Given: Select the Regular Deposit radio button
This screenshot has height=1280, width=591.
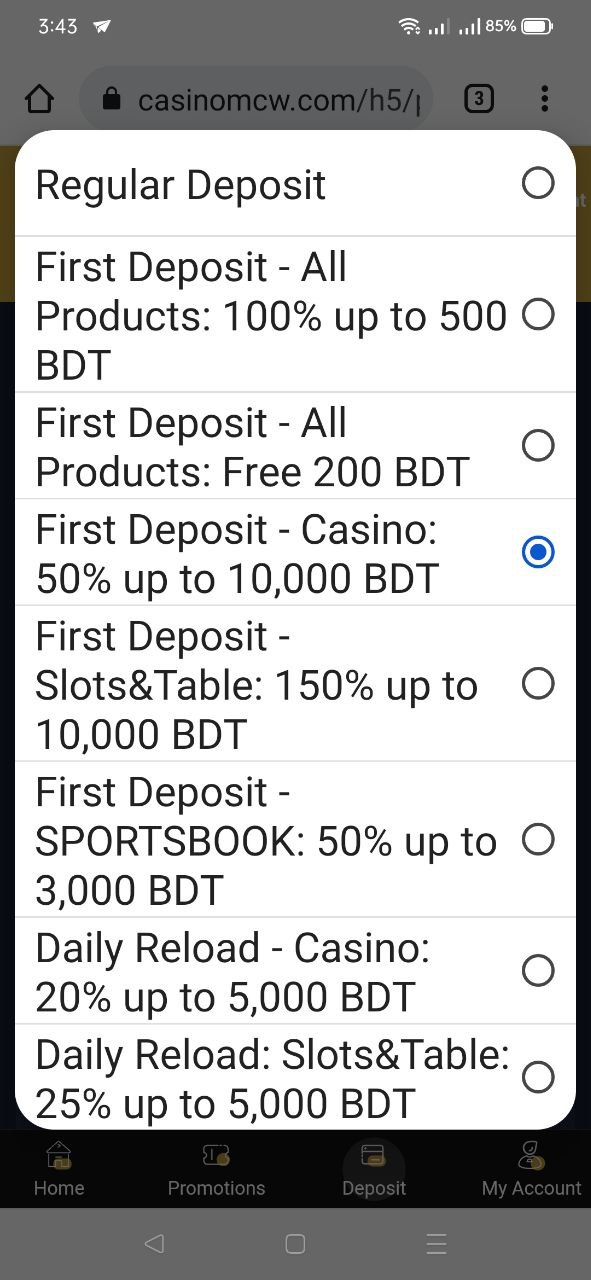Looking at the screenshot, I should pyautogui.click(x=538, y=183).
